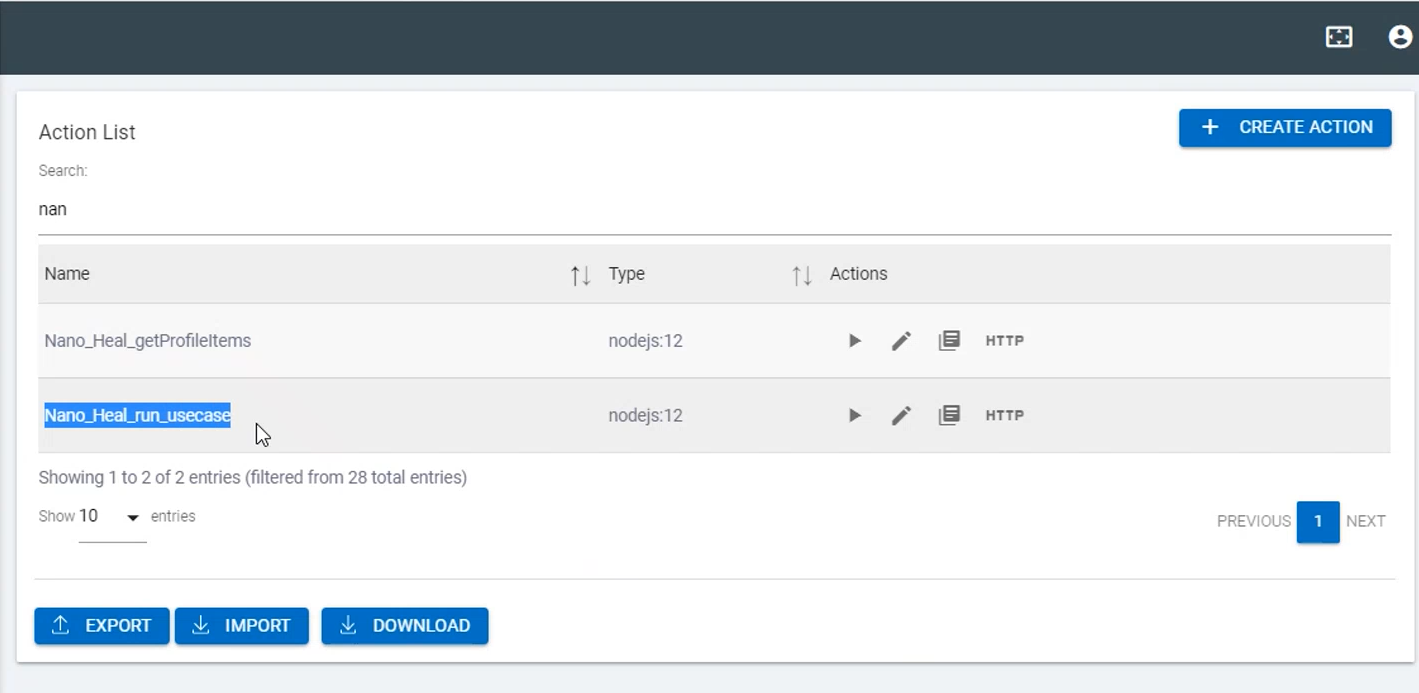Click HTTP for Nano_Heal_getProfileItems
The height and width of the screenshot is (693, 1419).
click(1005, 341)
